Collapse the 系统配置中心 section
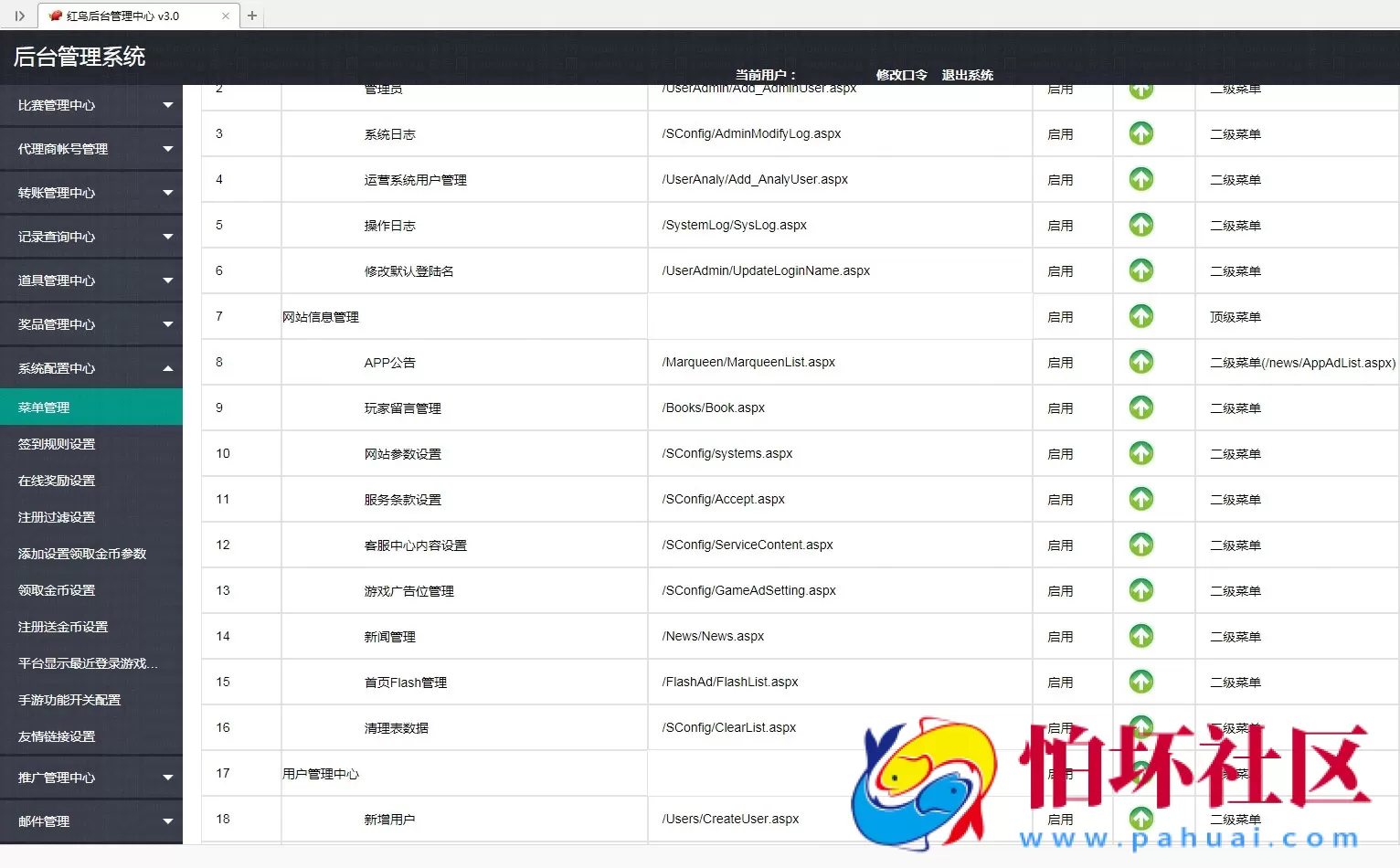The image size is (1400, 868). coord(91,367)
